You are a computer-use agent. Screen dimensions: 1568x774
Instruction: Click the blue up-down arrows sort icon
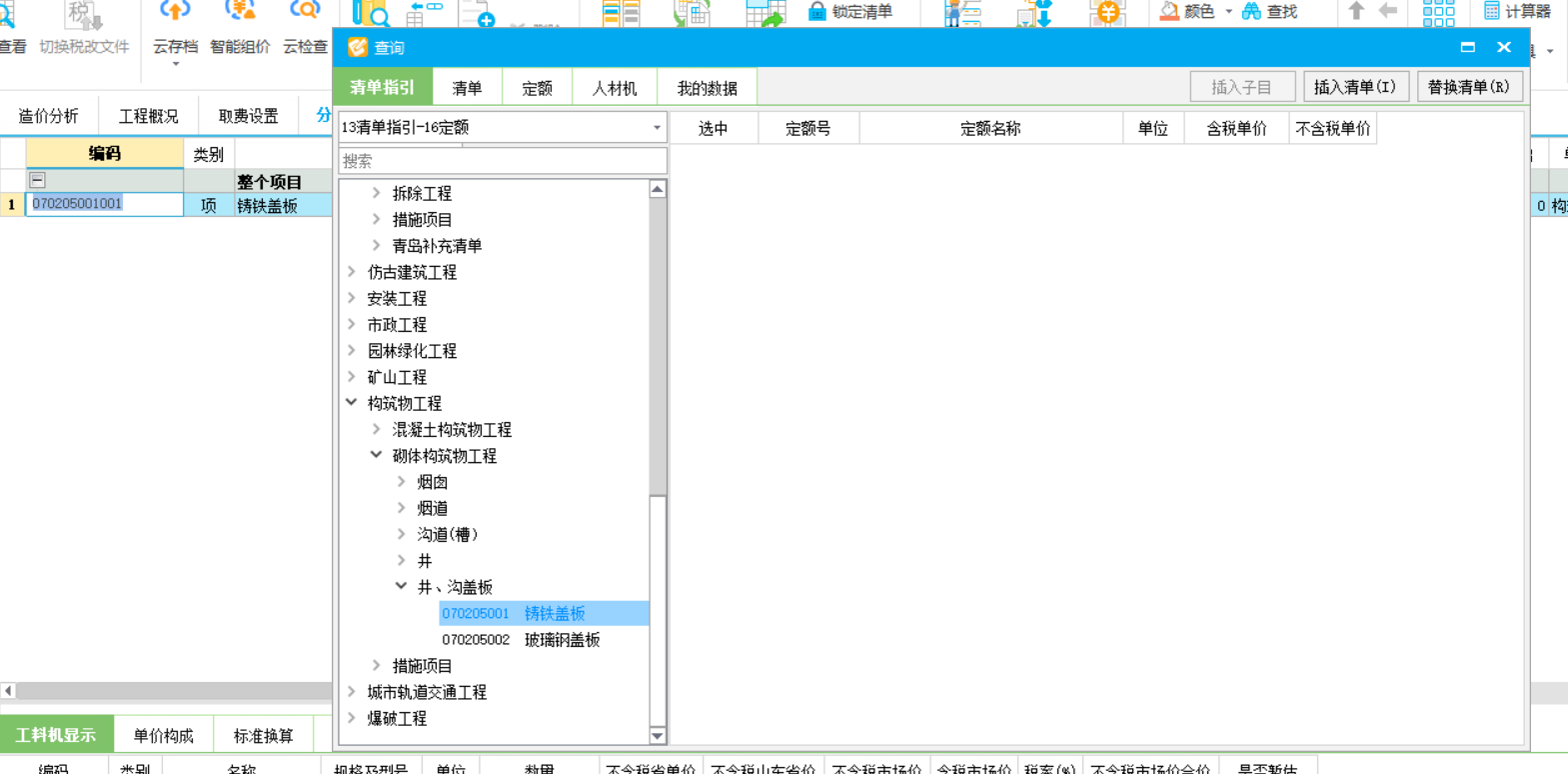point(1034,13)
